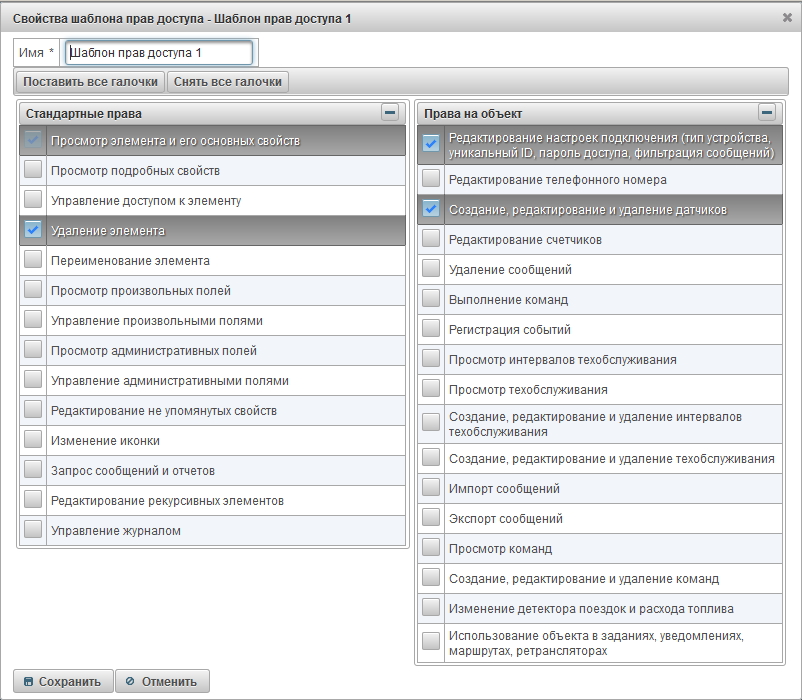
Task: Collapse the Права на объект panel
Action: 767,113
